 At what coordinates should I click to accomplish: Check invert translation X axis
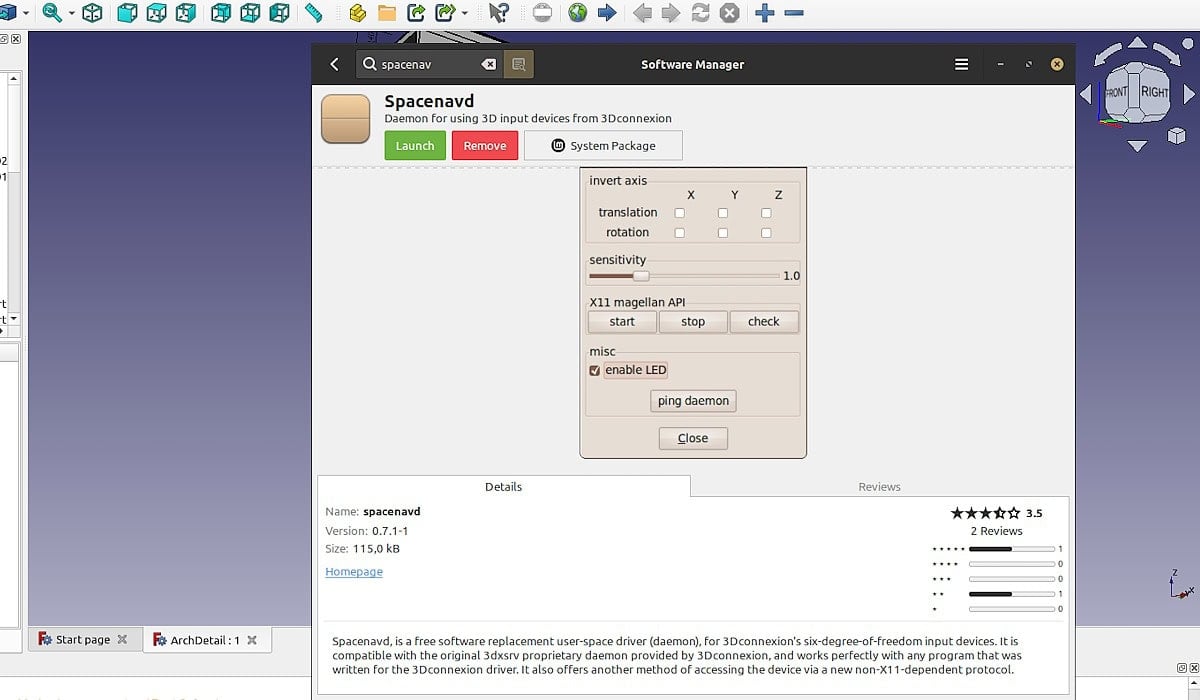click(680, 213)
